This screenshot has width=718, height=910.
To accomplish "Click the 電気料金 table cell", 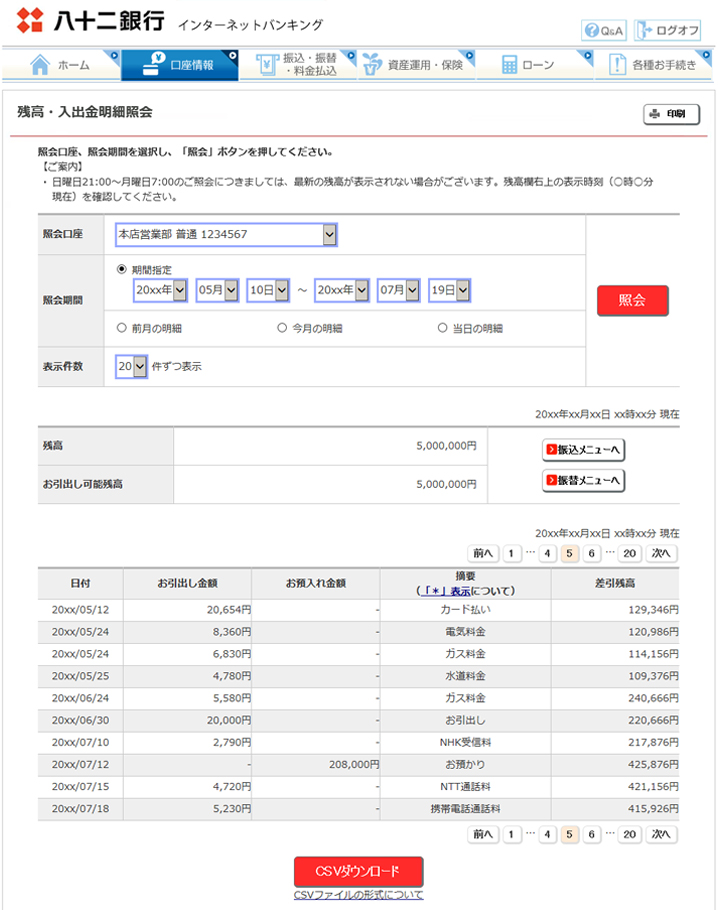I will [x=466, y=631].
